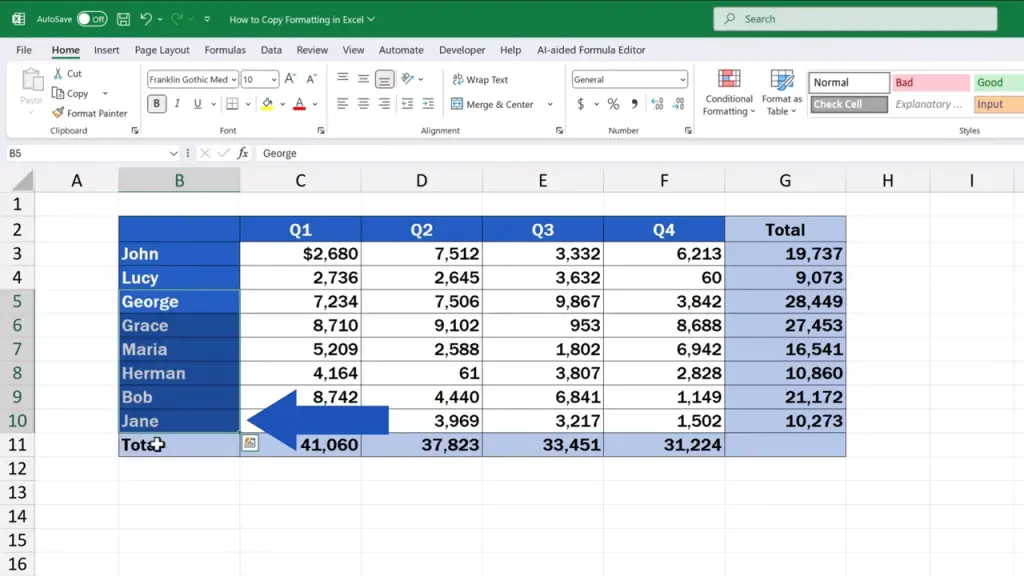Click the Undo arrow icon
This screenshot has width=1024, height=576.
tap(147, 19)
